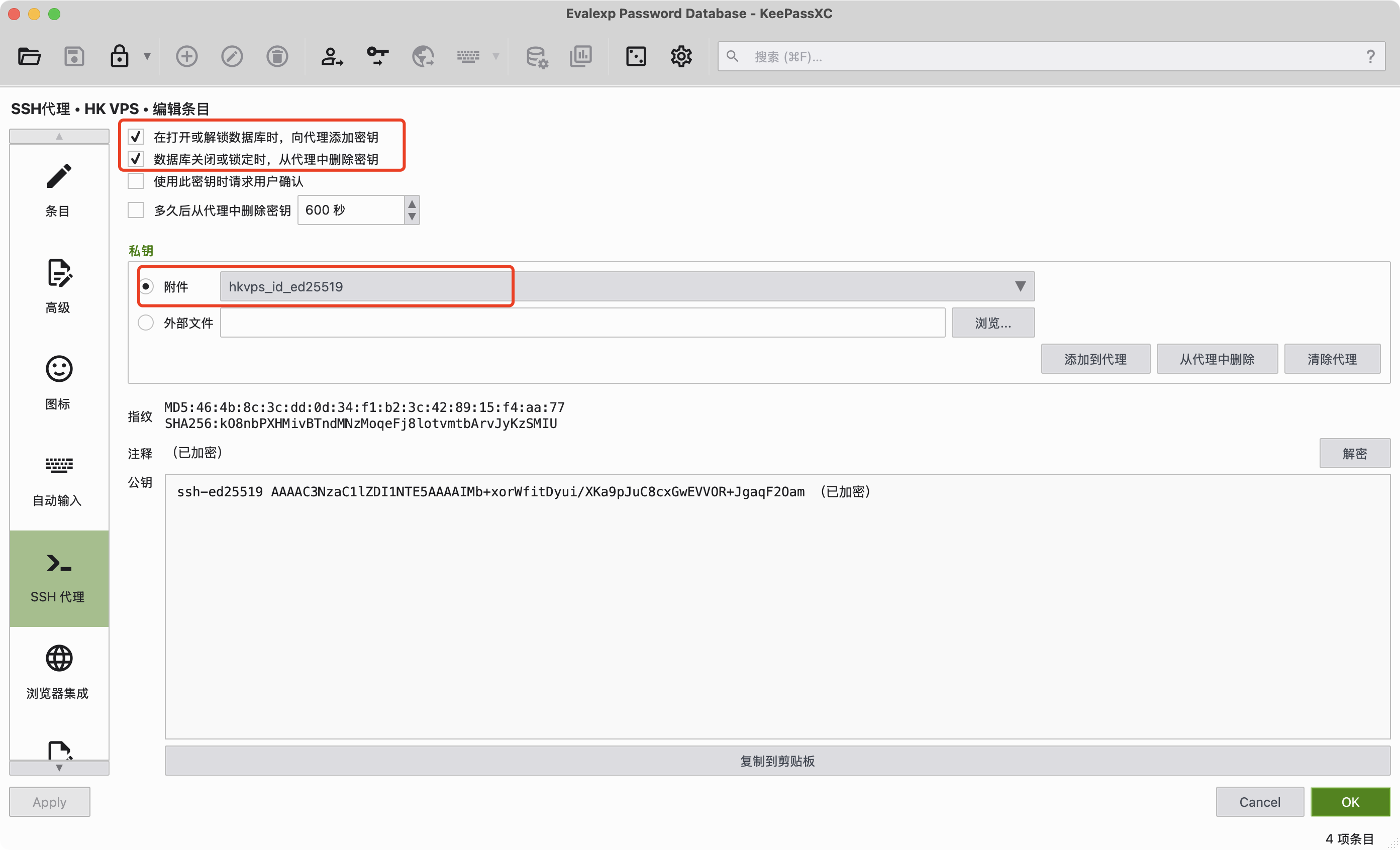Enable 使用此密钥时请求用户确认 checkbox
Viewport: 1400px width, 850px height.
click(136, 181)
